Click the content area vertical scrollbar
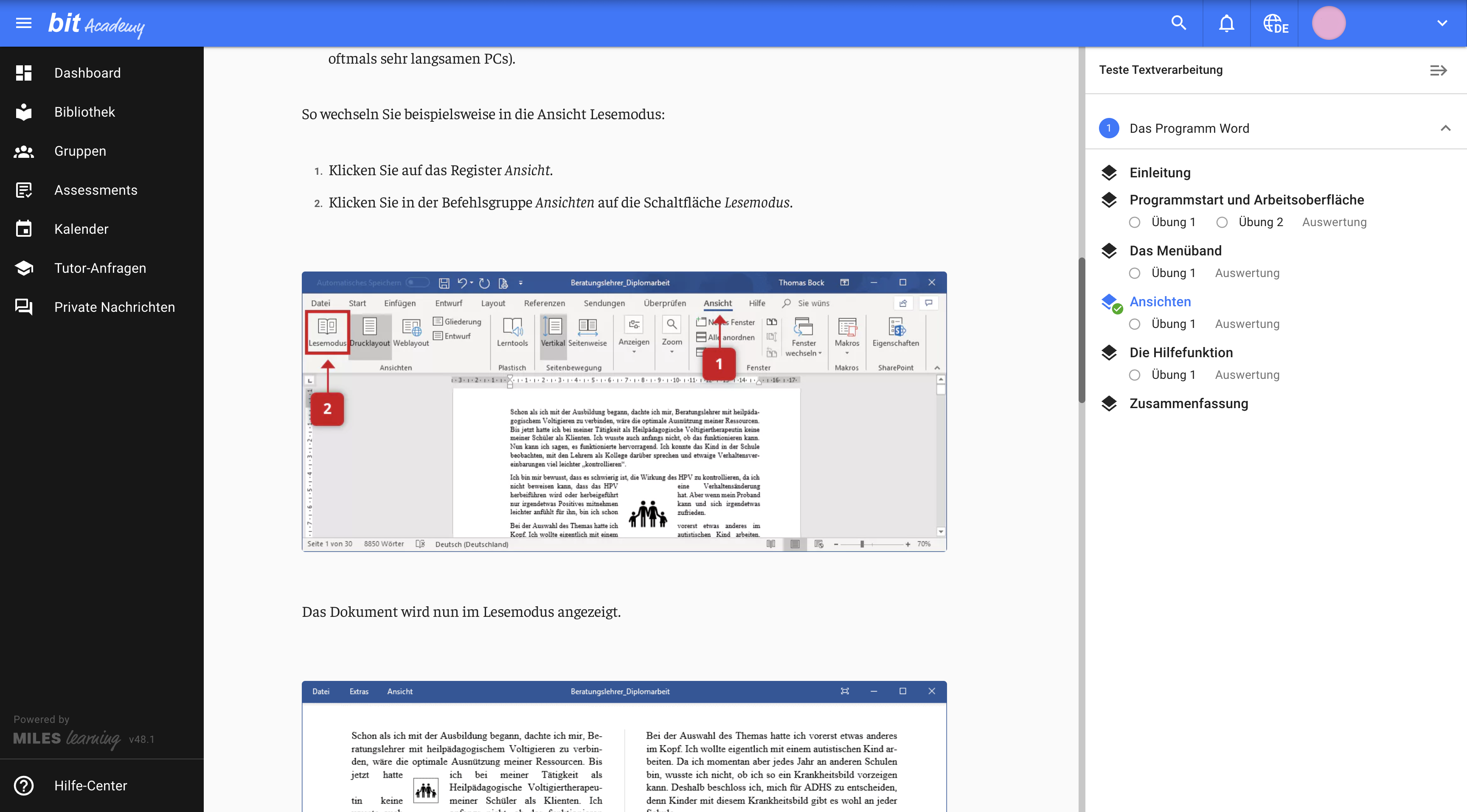 (1082, 330)
